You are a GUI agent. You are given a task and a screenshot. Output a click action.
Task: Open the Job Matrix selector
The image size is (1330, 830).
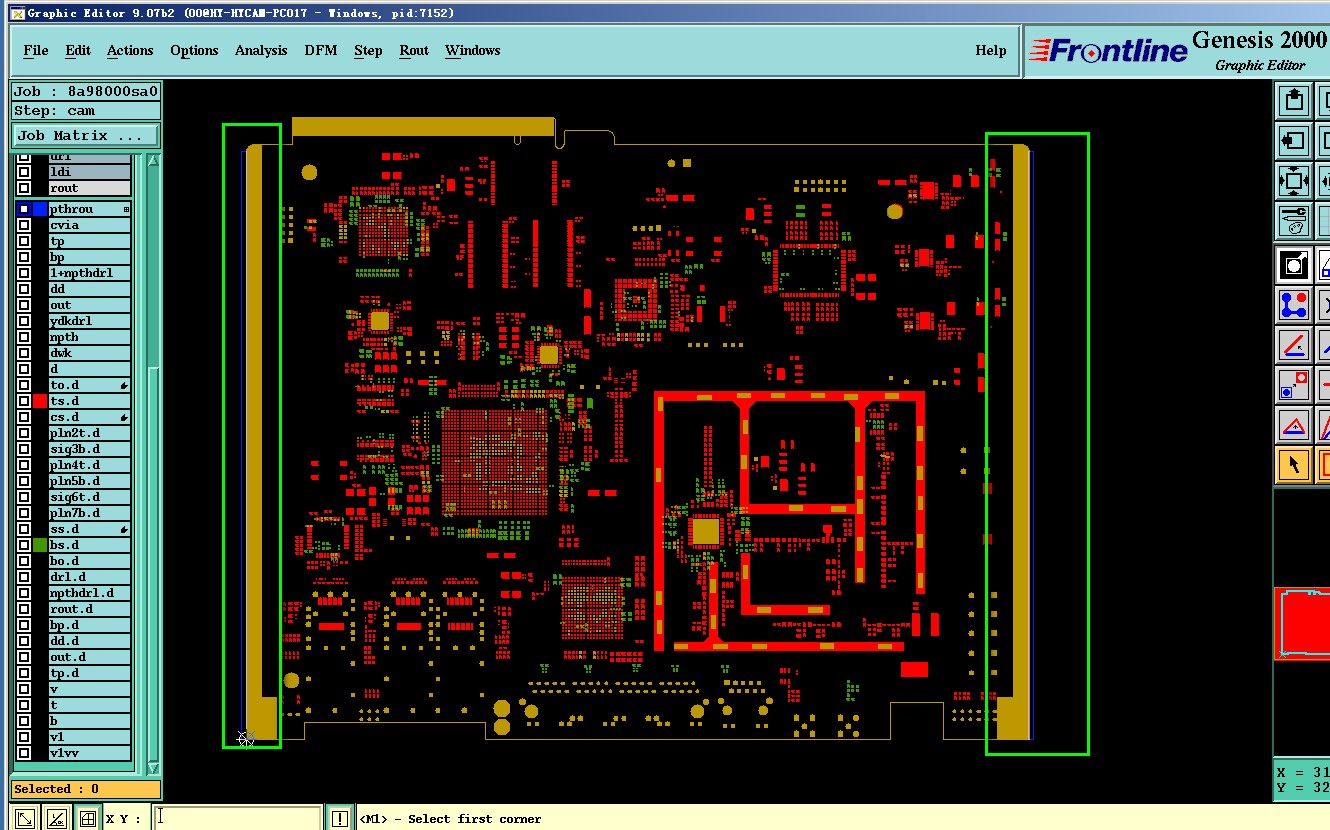pos(86,135)
